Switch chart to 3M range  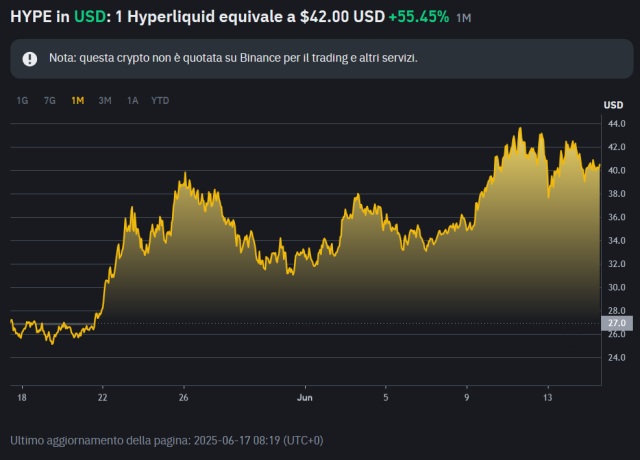(x=105, y=100)
